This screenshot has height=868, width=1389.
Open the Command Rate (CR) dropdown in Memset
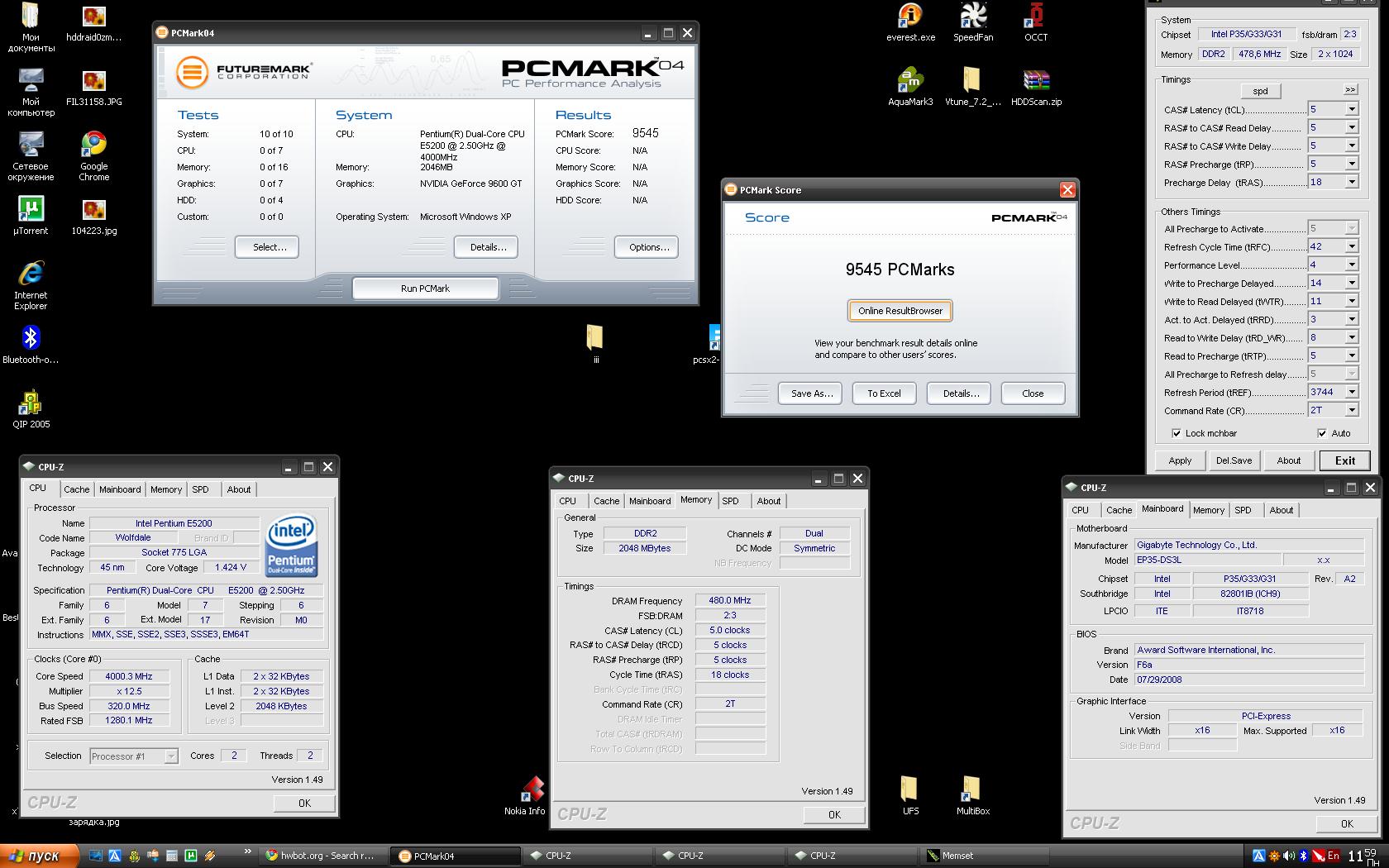[x=1352, y=410]
